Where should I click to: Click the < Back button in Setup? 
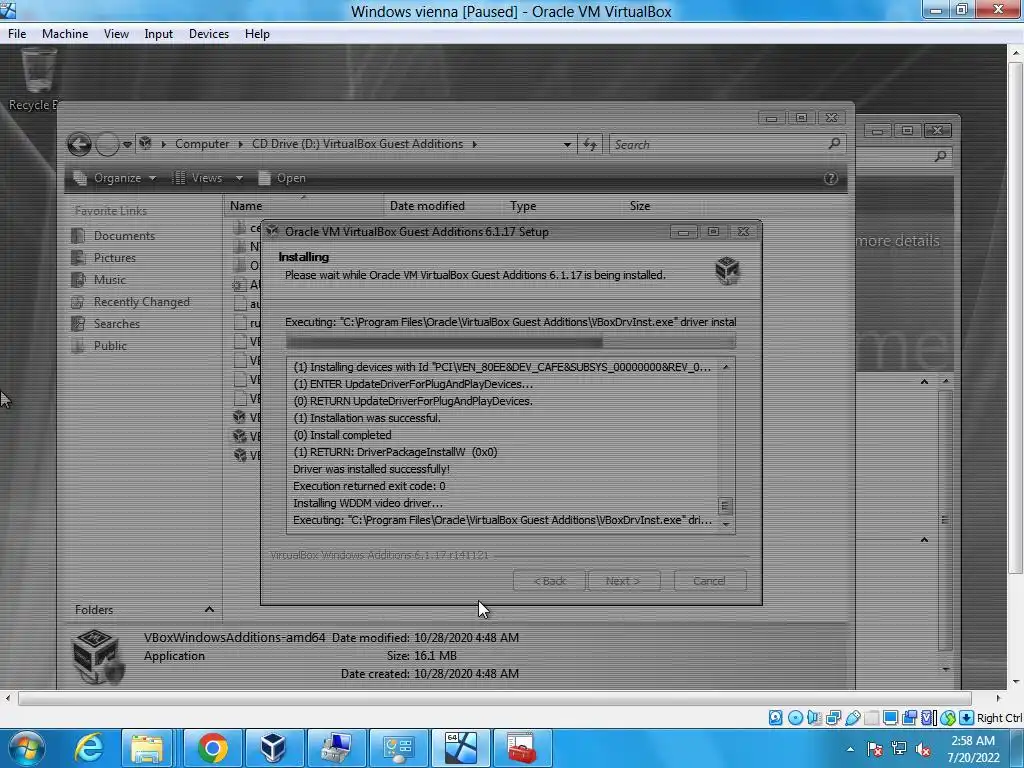pyautogui.click(x=549, y=581)
